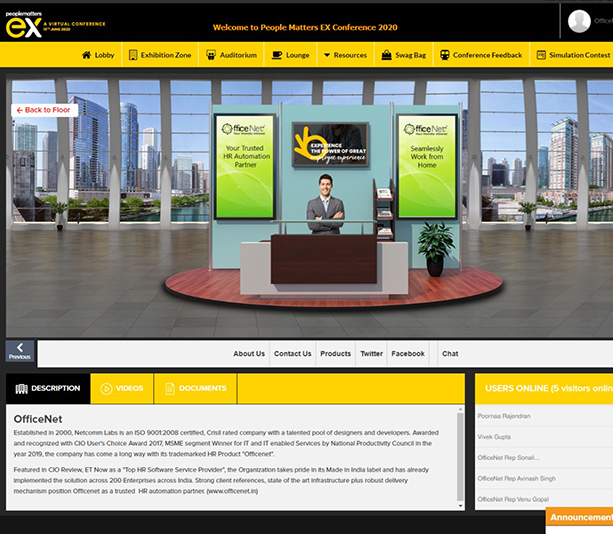
Task: Open About Us booth link
Action: (249, 353)
